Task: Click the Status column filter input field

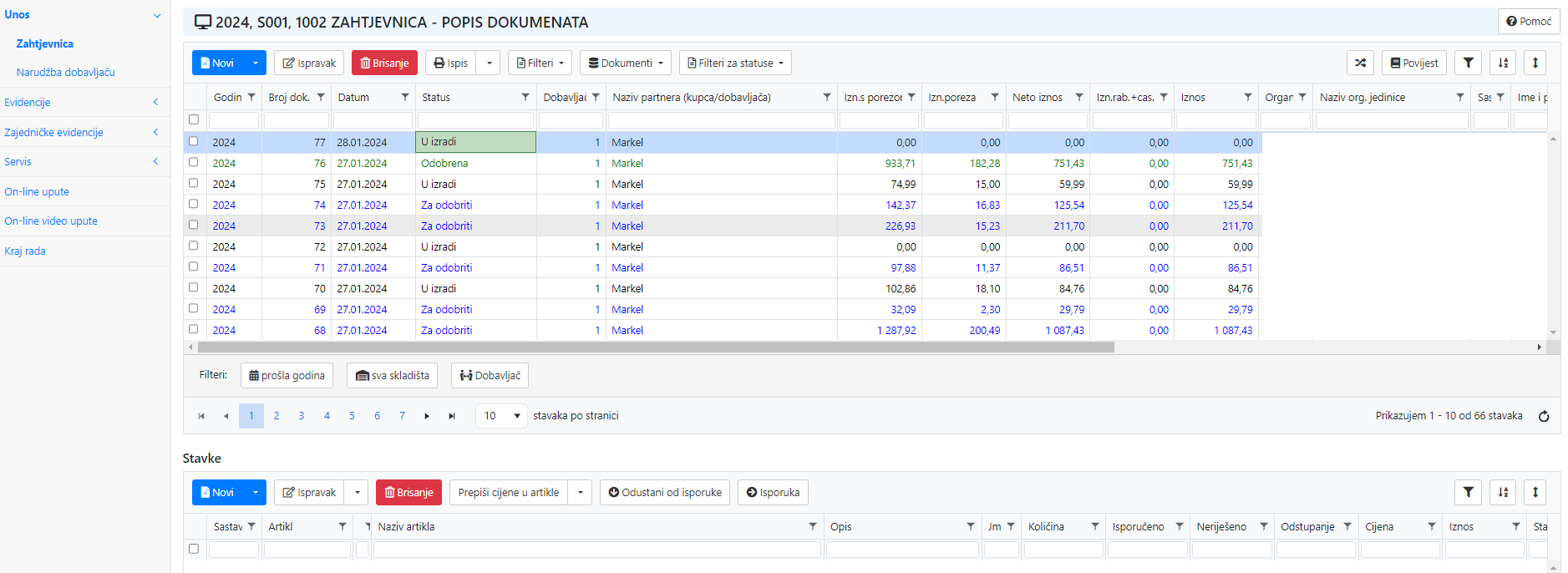Action: 475,120
